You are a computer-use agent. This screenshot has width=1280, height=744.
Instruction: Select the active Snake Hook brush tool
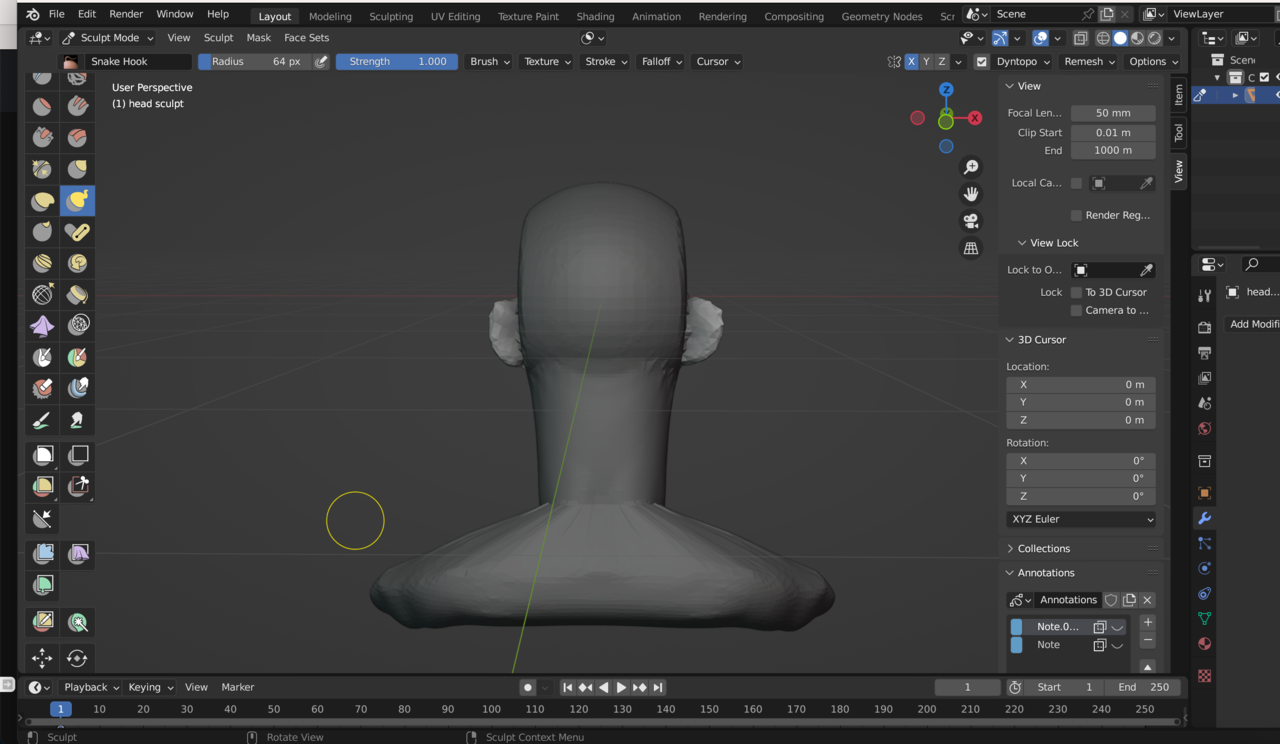click(x=77, y=201)
